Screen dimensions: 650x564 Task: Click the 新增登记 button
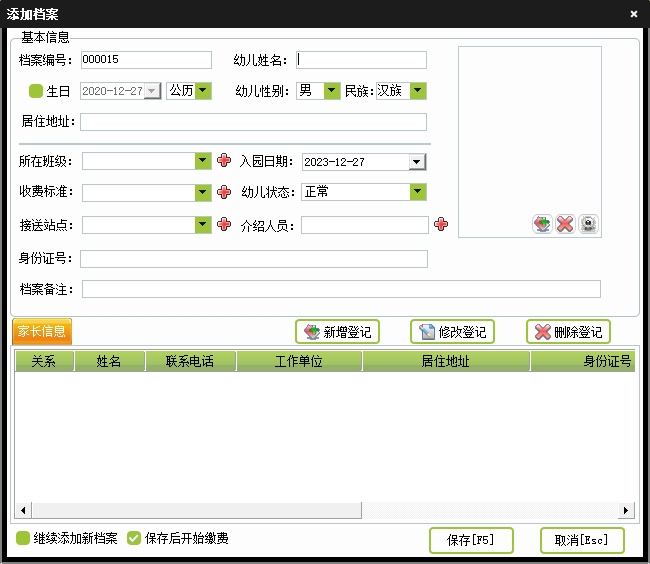click(x=338, y=332)
